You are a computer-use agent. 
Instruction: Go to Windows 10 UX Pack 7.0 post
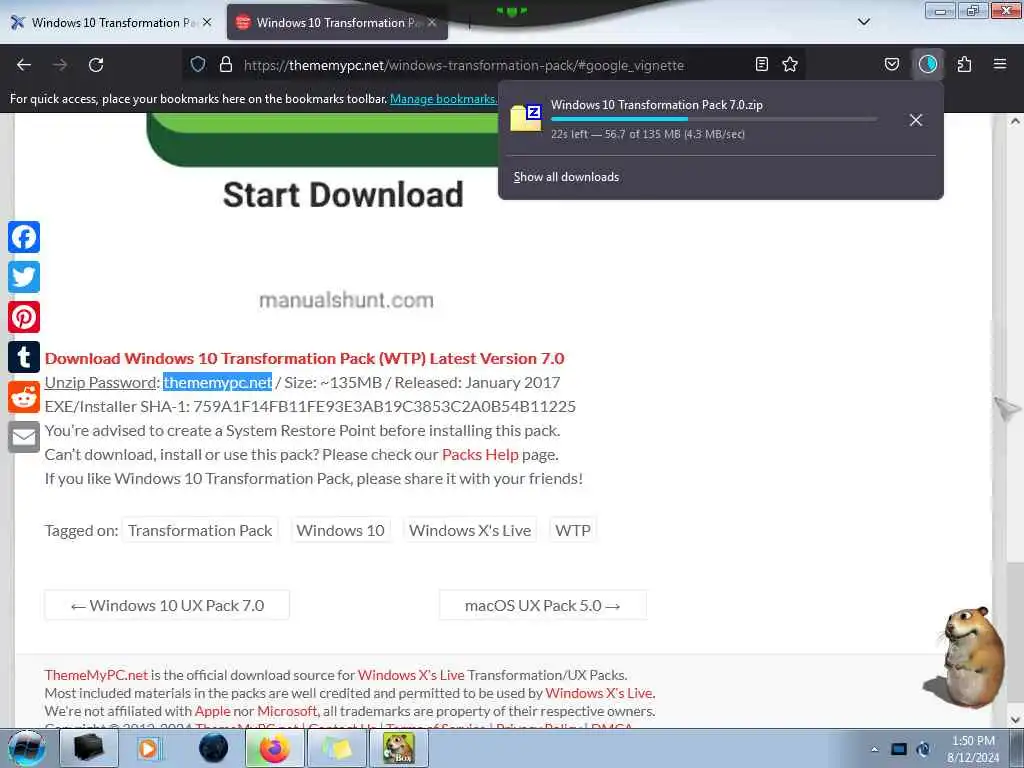pyautogui.click(x=167, y=605)
